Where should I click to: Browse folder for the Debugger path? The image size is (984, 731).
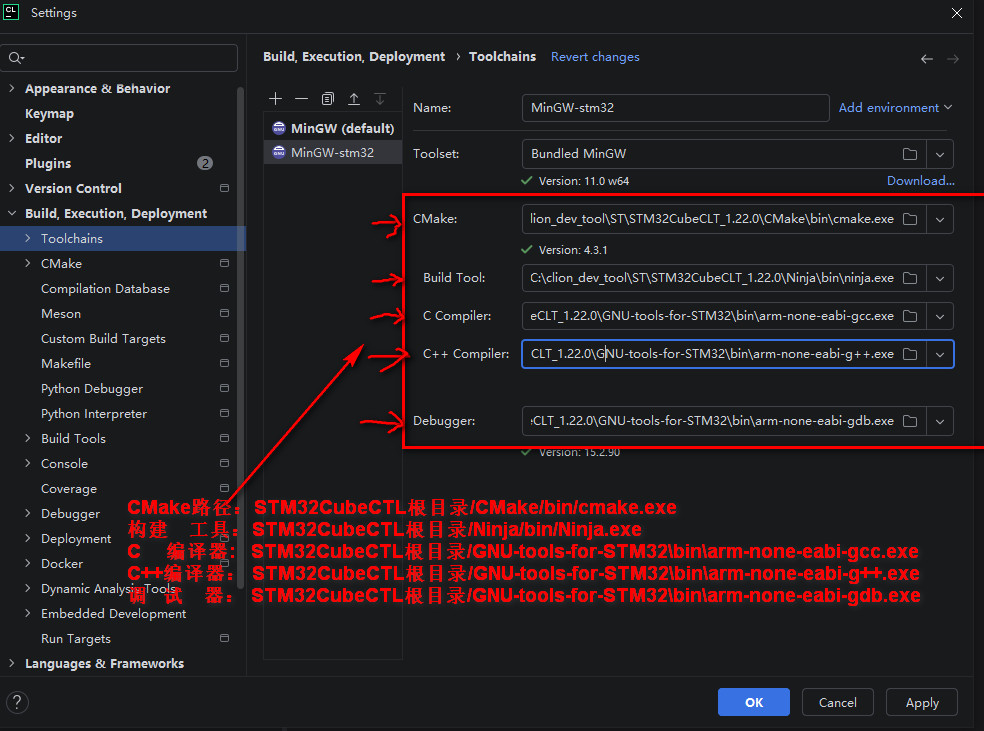point(909,421)
